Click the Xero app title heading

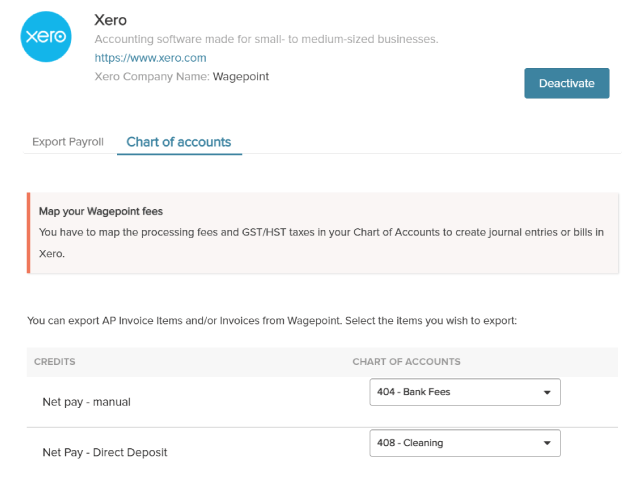click(x=110, y=20)
